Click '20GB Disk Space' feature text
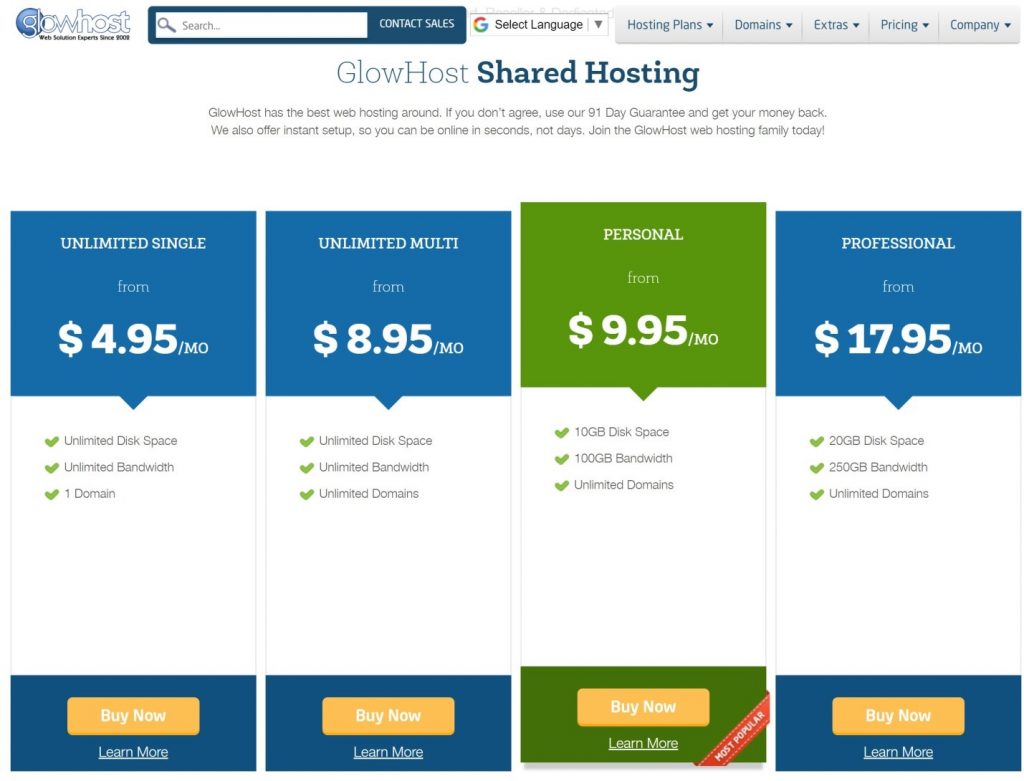Viewport: 1024px width, 781px height. 876,441
